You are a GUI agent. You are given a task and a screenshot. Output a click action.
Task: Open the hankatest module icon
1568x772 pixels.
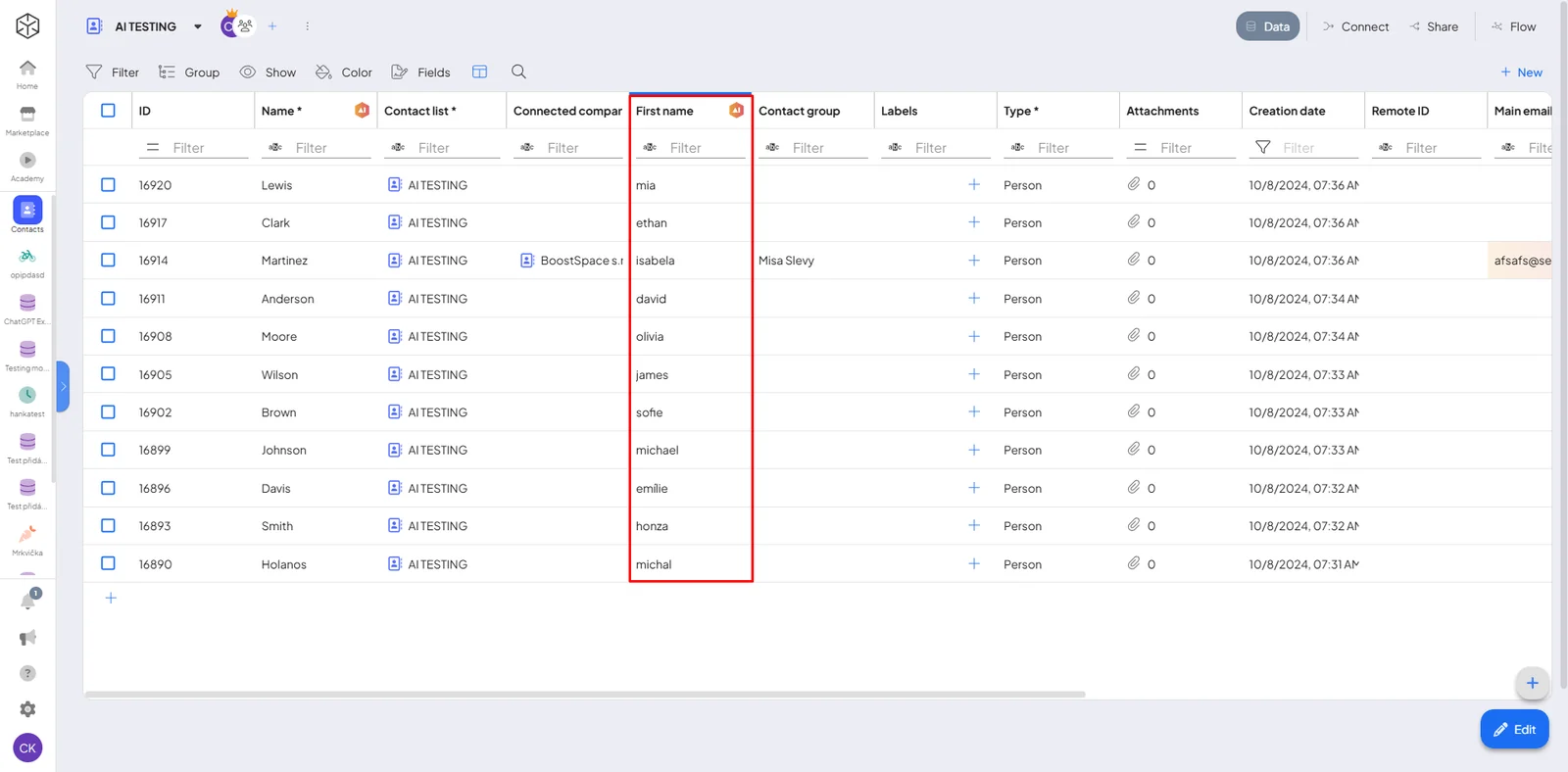point(27,401)
